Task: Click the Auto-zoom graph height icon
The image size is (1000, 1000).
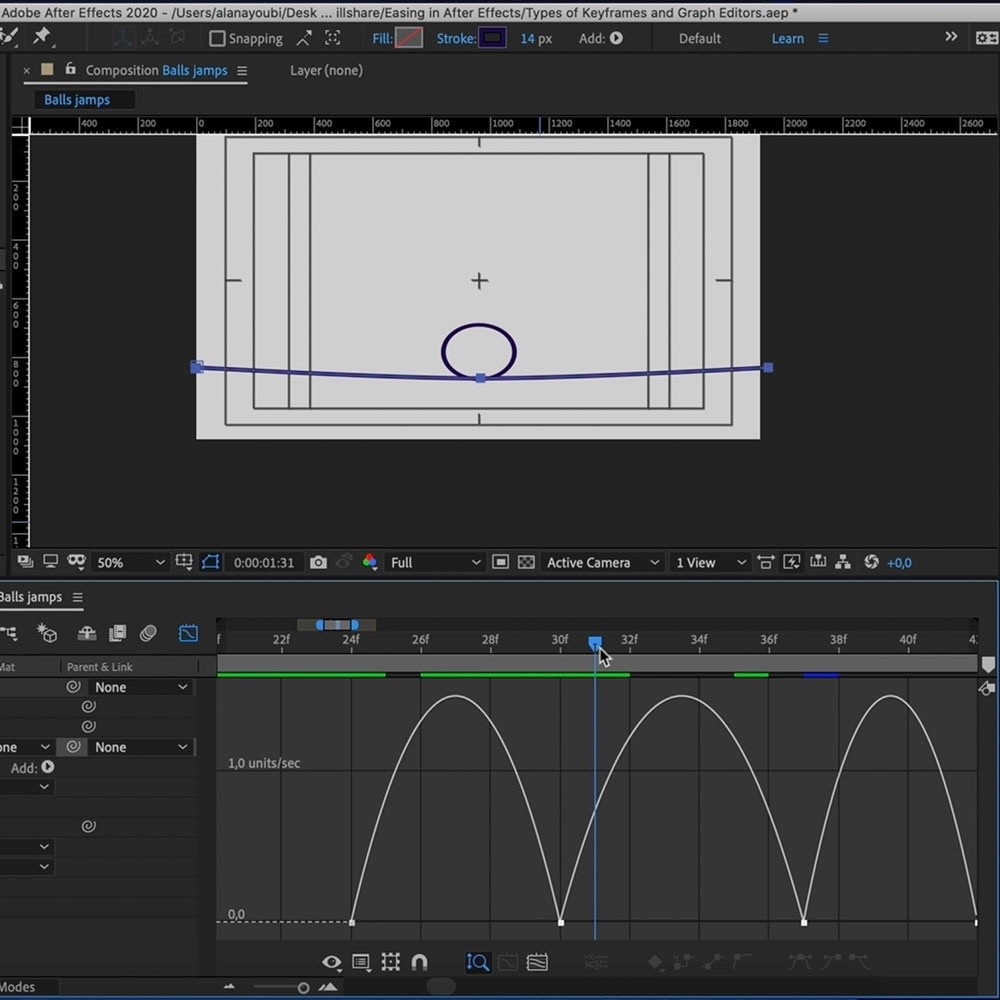Action: point(477,962)
